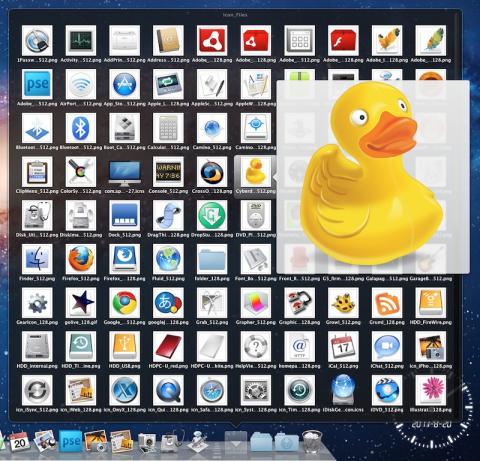The width and height of the screenshot is (480, 461).
Task: Open the blue folder_128.png icon
Action: coord(212,259)
